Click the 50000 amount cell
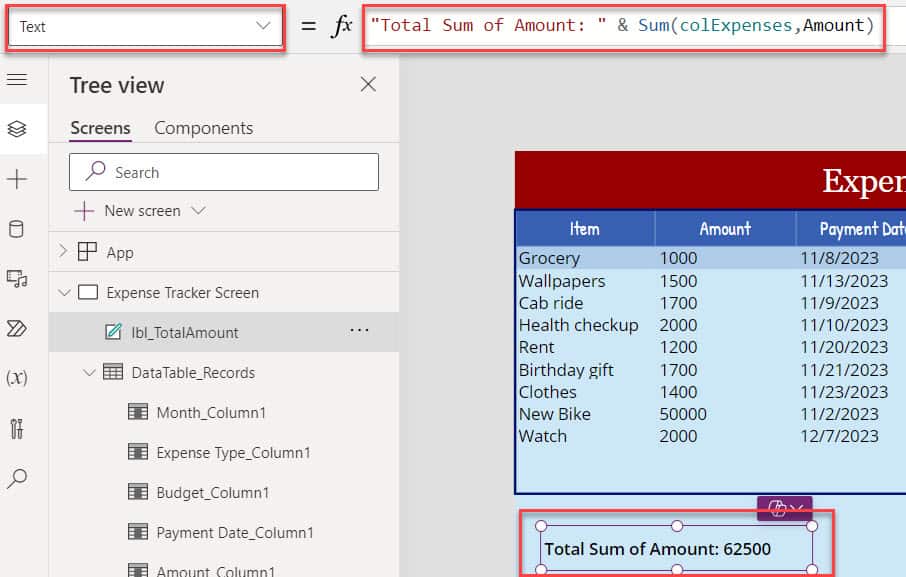This screenshot has width=906, height=577. (683, 414)
